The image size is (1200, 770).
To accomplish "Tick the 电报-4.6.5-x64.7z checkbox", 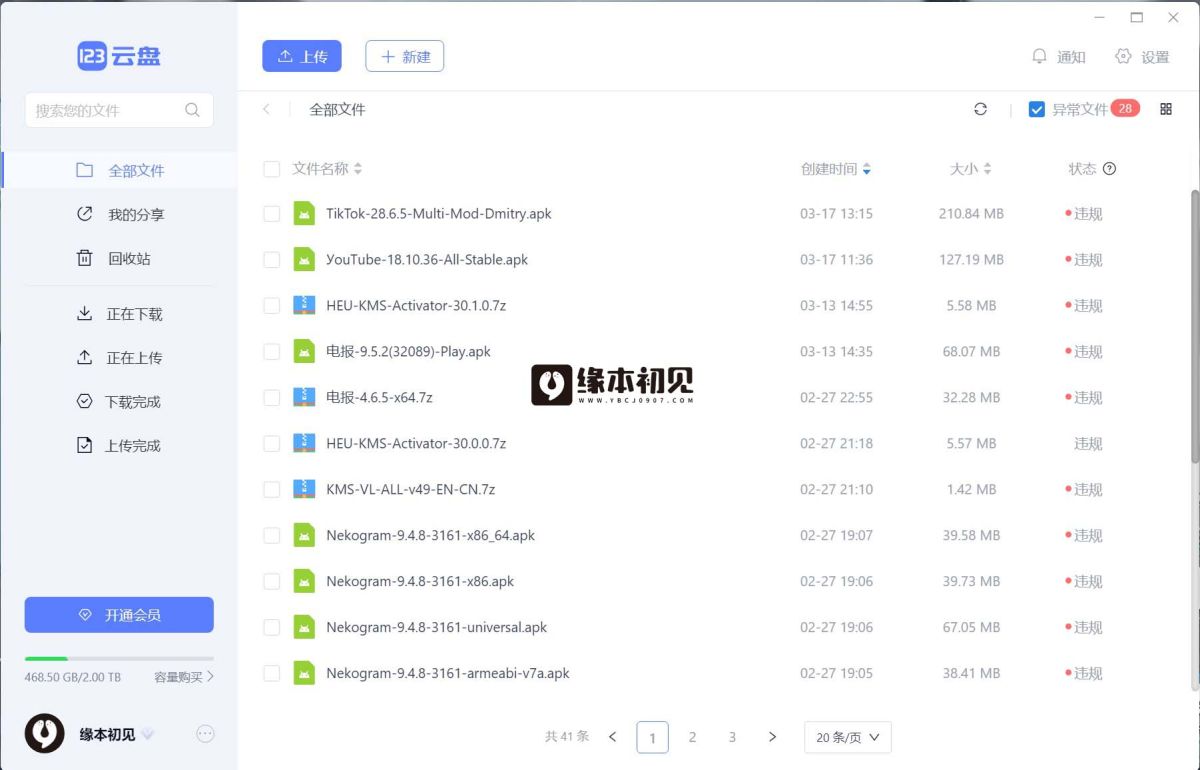I will pos(271,397).
